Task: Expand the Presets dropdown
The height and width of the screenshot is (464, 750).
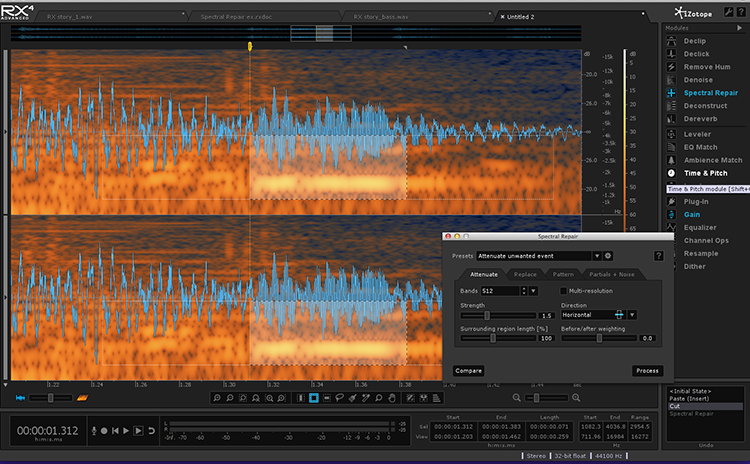Action: point(597,256)
